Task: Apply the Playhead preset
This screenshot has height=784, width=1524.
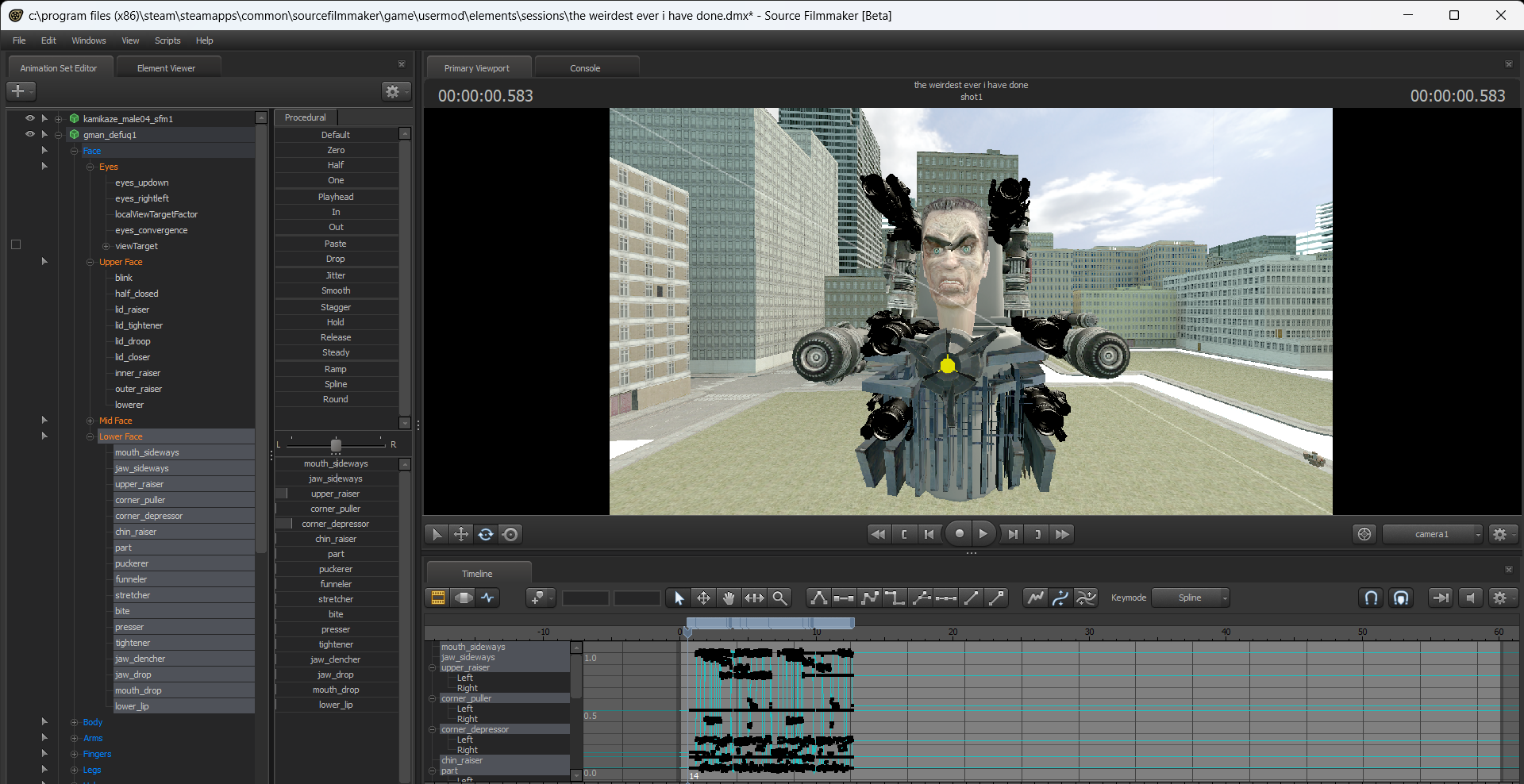Action: point(336,197)
